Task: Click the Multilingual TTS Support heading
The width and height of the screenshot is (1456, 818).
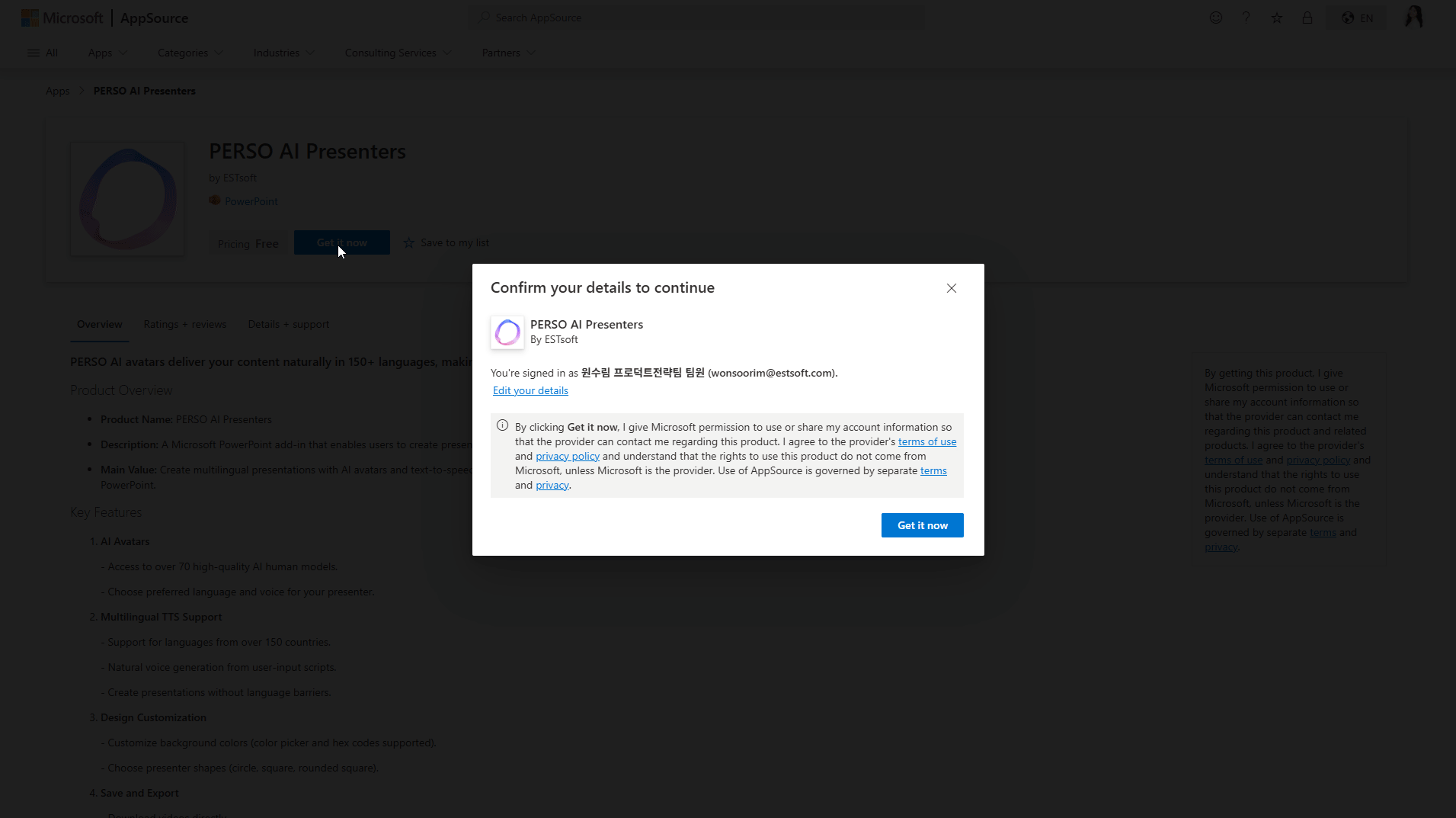Action: (x=161, y=617)
